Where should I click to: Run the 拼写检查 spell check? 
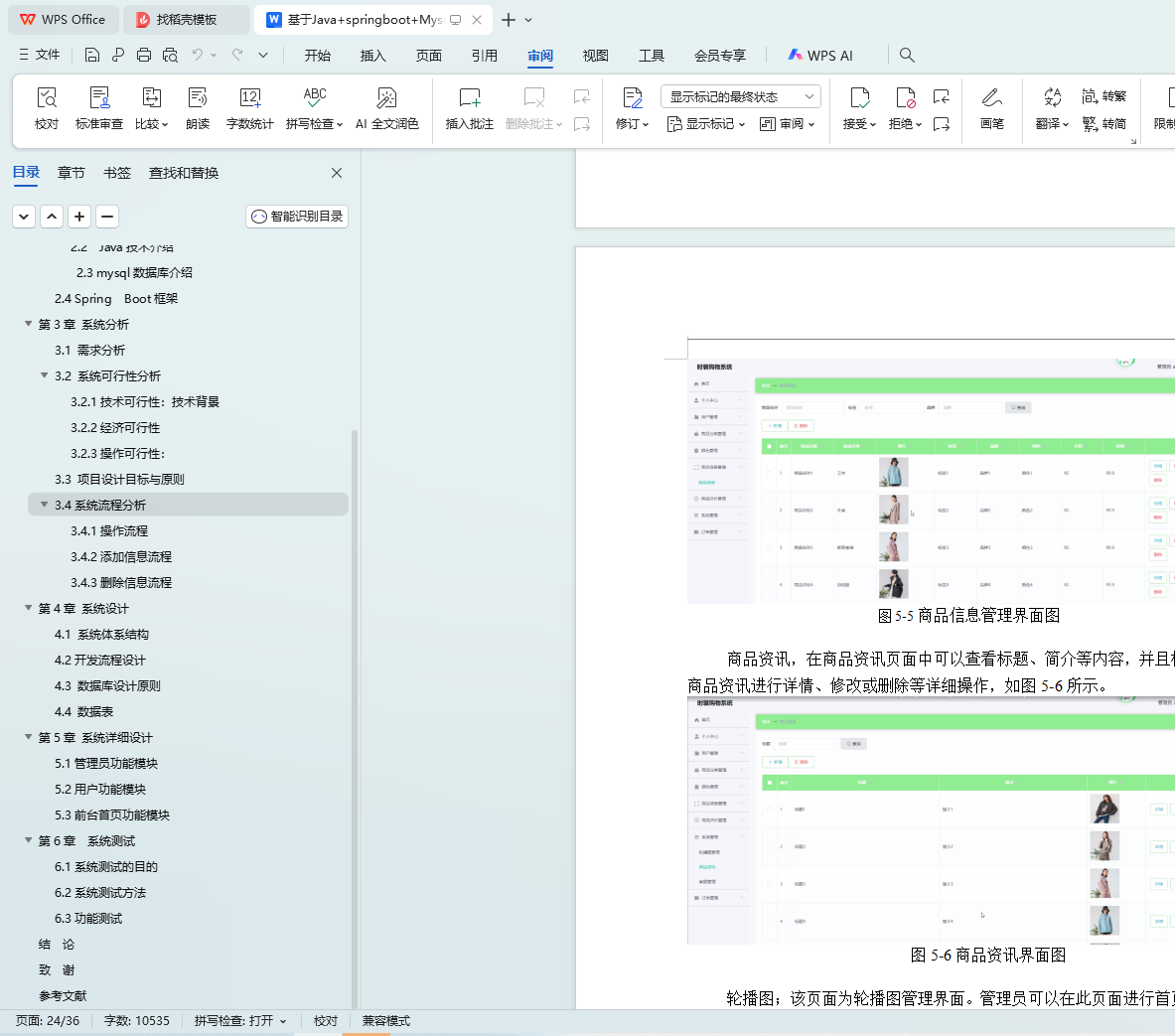click(314, 108)
